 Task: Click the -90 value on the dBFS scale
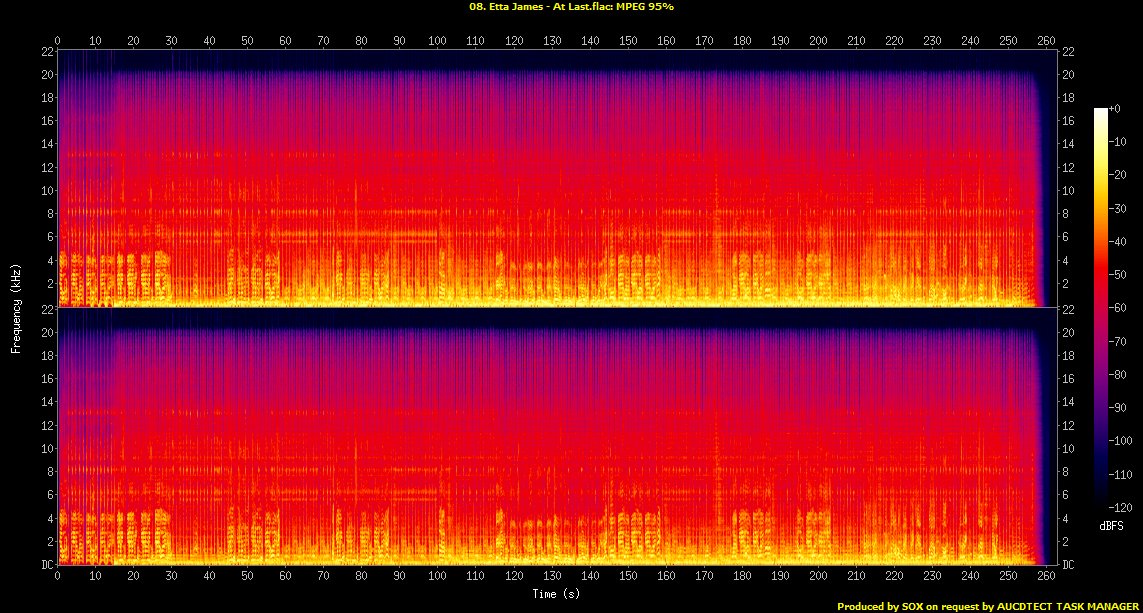[x=1121, y=408]
